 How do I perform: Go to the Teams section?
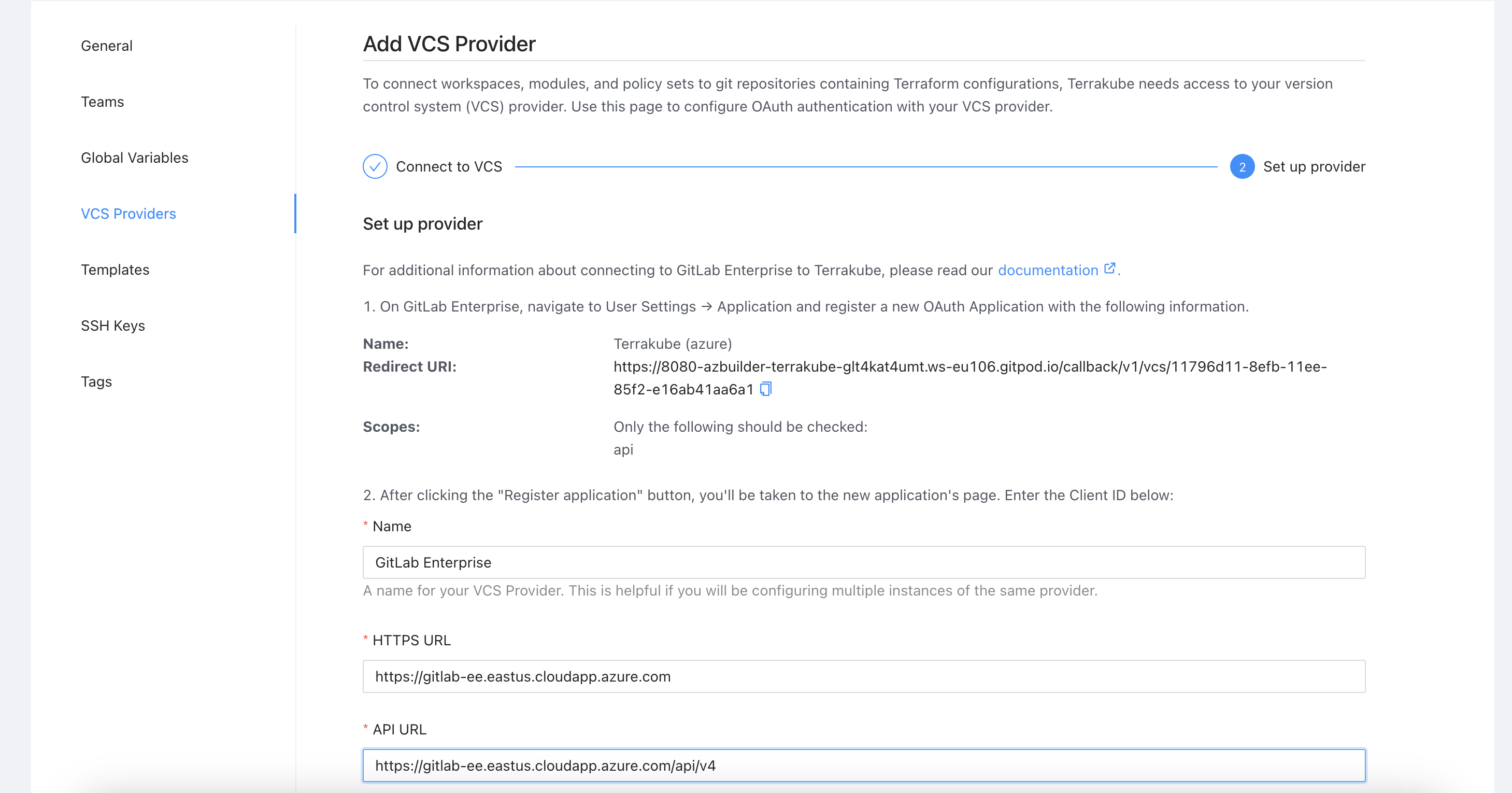pyautogui.click(x=102, y=102)
